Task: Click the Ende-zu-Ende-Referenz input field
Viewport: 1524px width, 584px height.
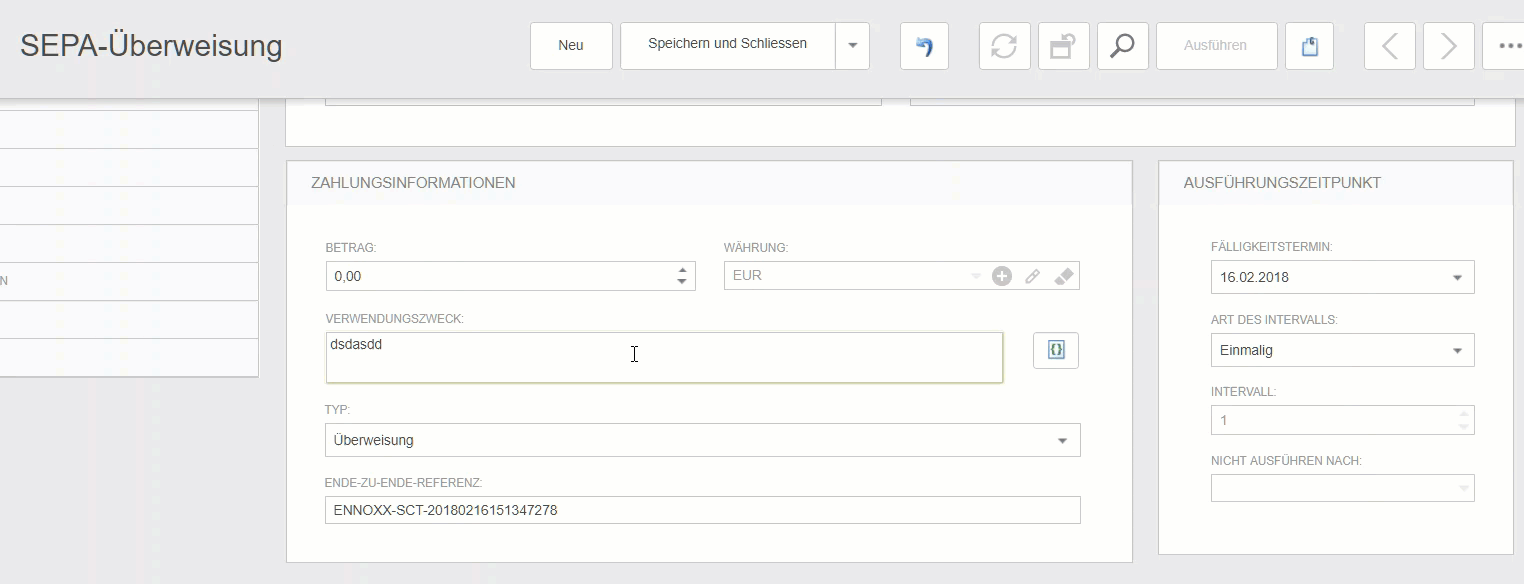Action: (702, 510)
